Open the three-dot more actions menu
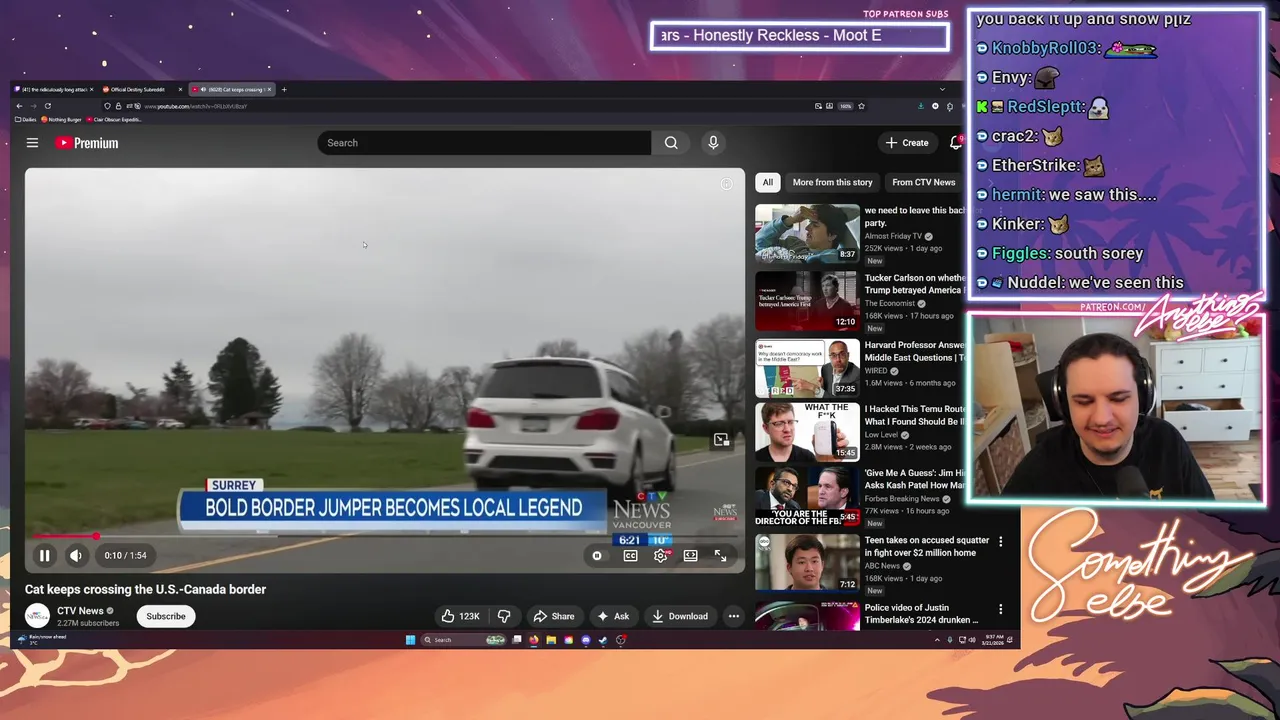The height and width of the screenshot is (720, 1280). [x=734, y=616]
